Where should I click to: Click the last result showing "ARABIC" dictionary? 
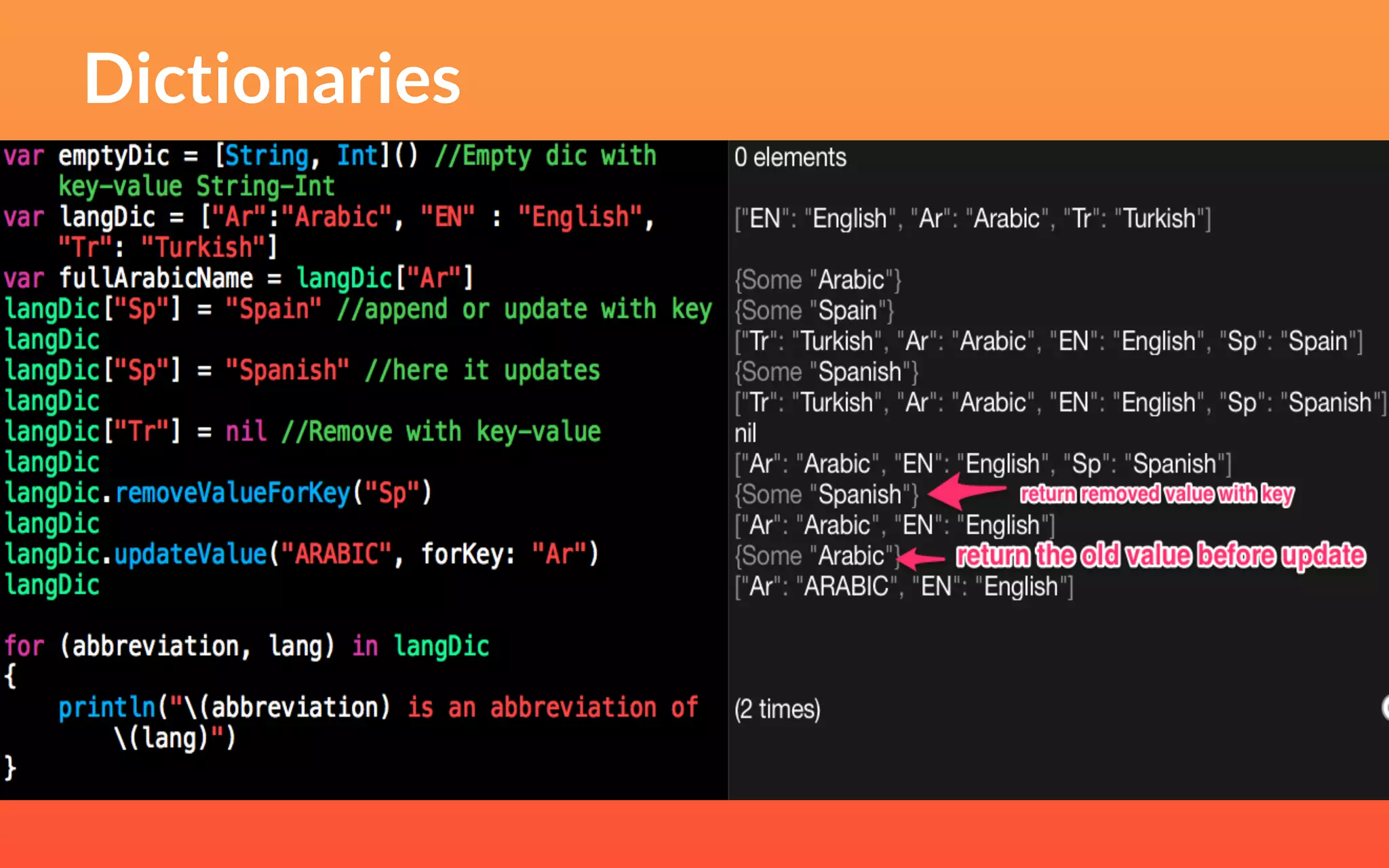coord(904,587)
